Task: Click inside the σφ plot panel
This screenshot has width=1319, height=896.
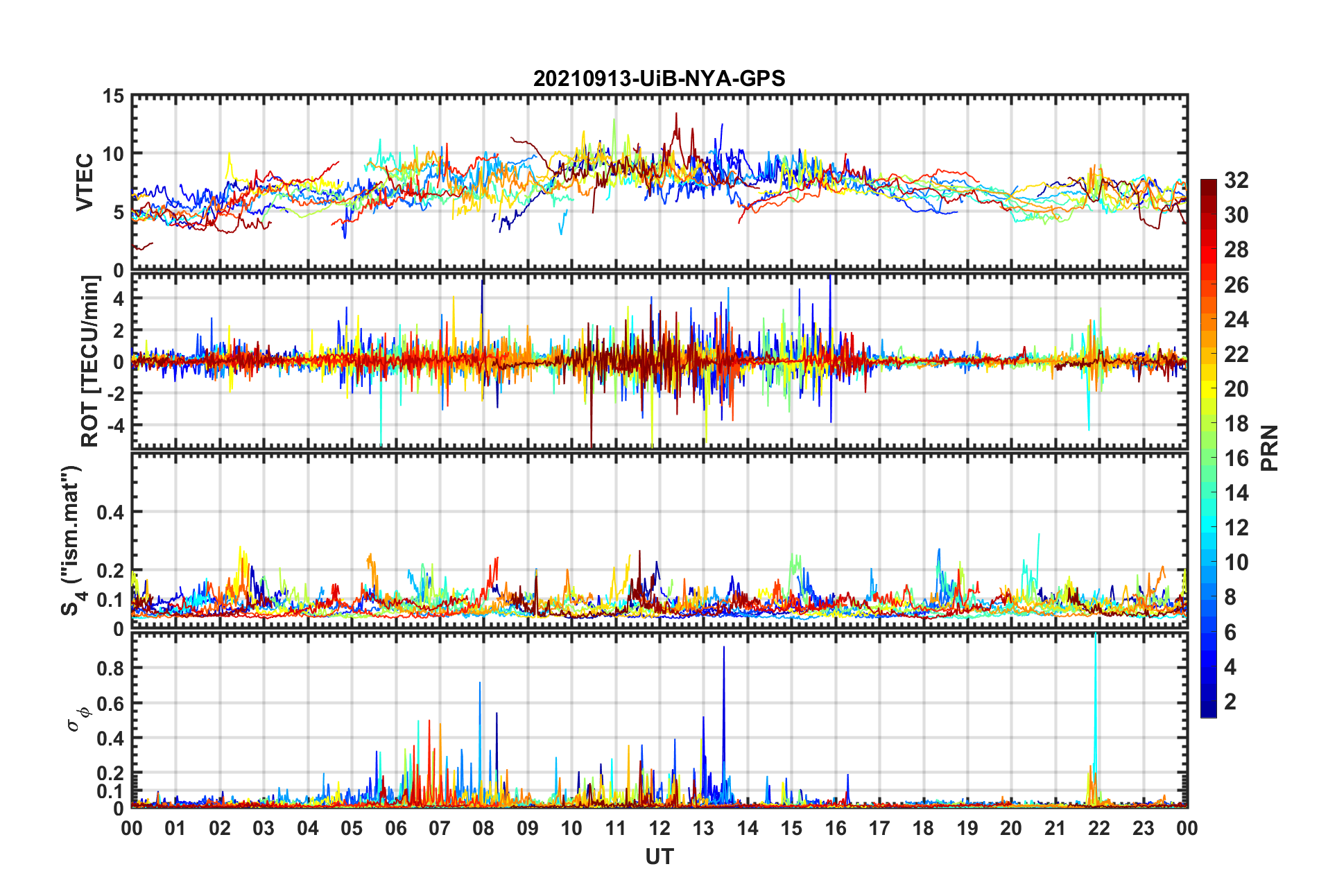Action: click(659, 721)
